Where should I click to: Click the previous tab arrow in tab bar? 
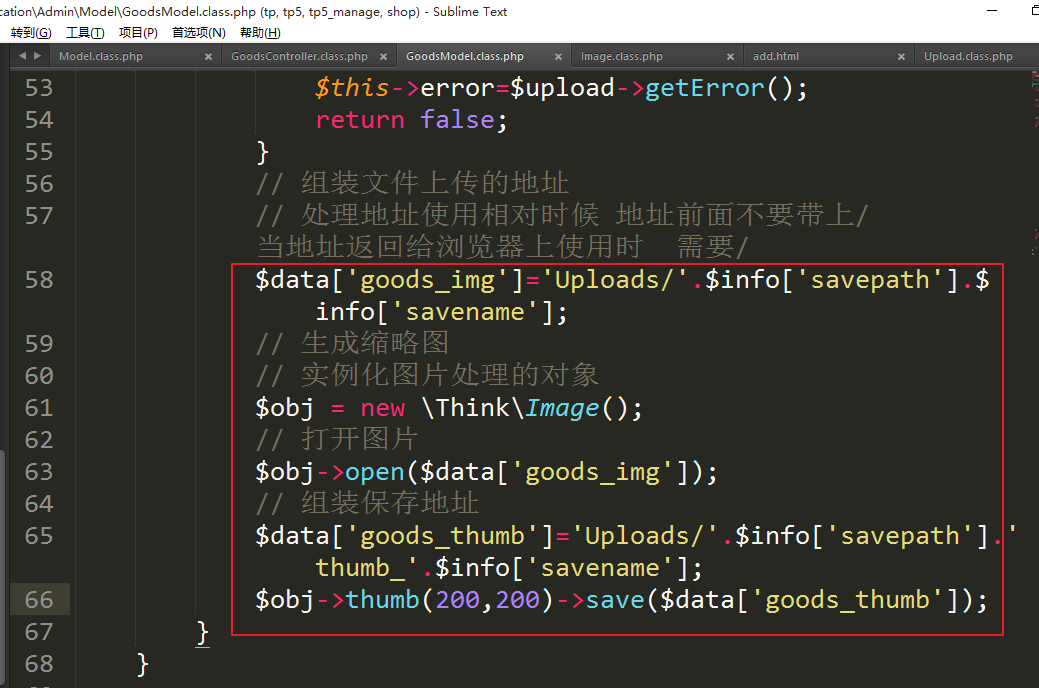pos(22,56)
